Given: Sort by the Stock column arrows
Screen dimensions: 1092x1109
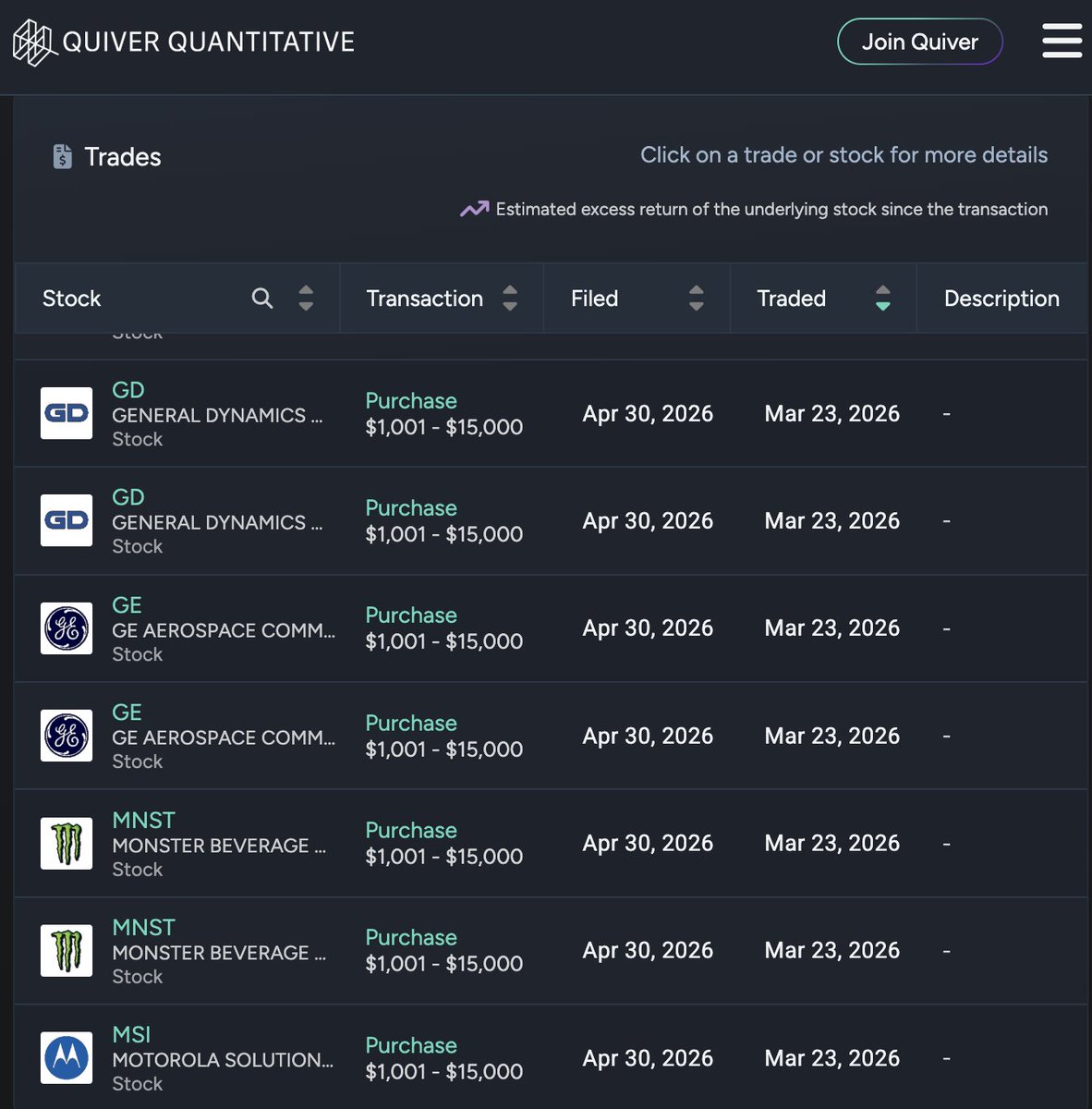Looking at the screenshot, I should (306, 298).
